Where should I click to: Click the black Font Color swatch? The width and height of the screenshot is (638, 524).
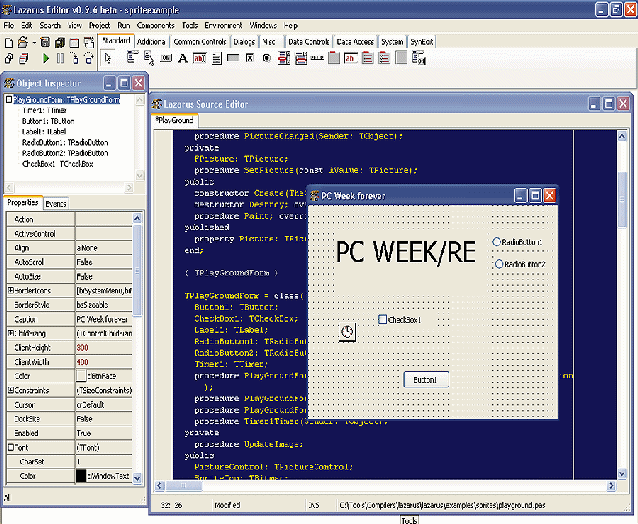(x=82, y=476)
